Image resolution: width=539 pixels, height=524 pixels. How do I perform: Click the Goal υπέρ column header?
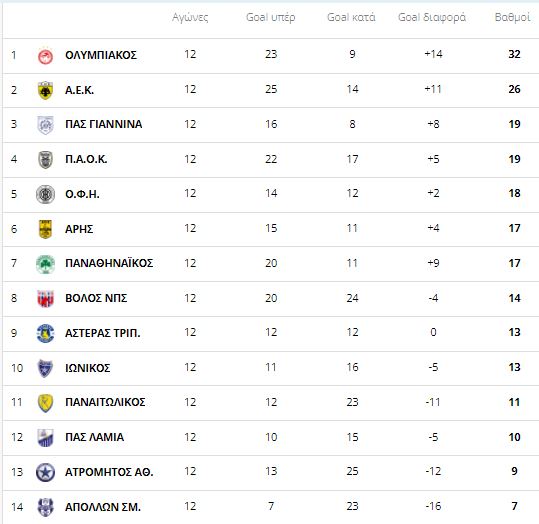tap(271, 17)
